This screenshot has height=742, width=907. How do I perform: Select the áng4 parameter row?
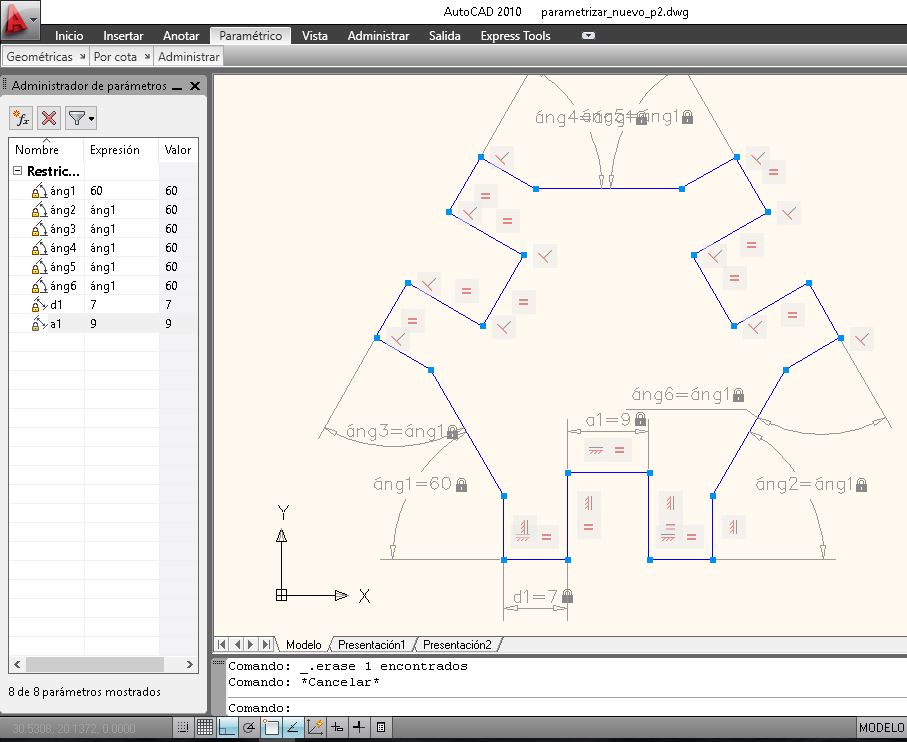(104, 248)
